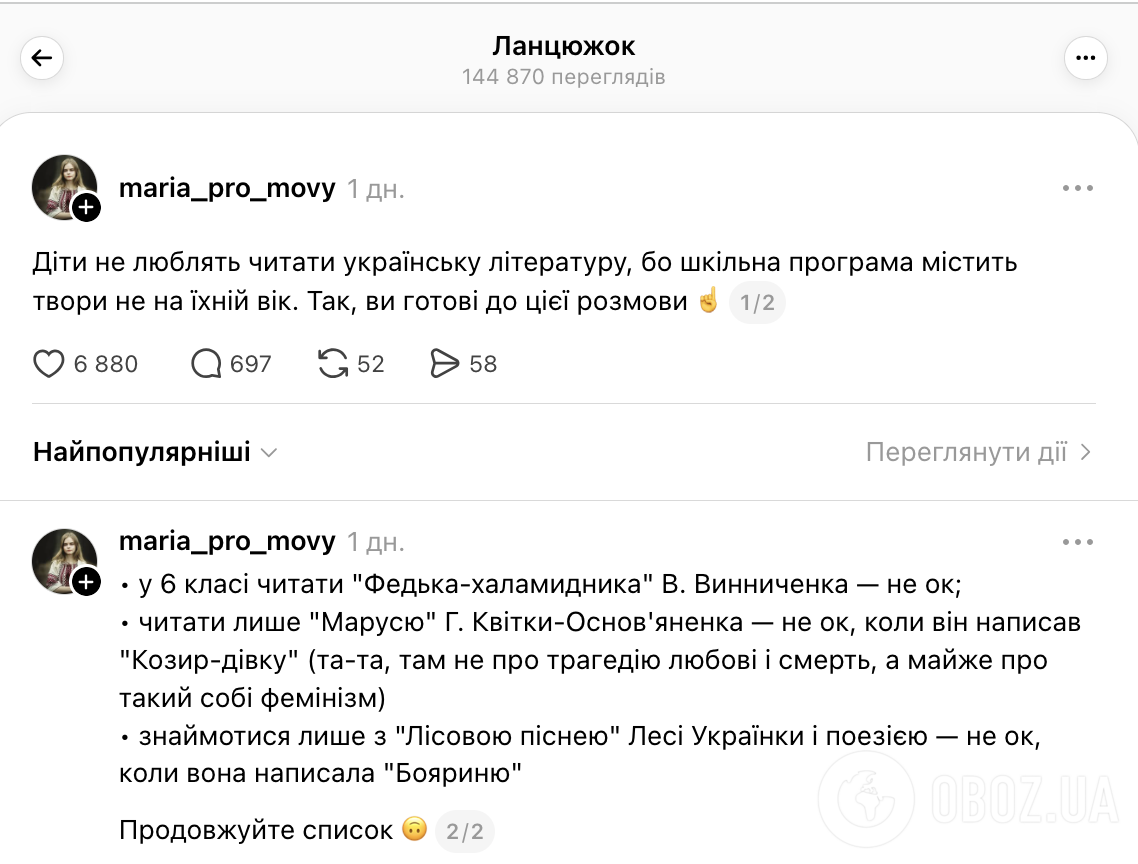Like the post with the heart icon
This screenshot has width=1138, height=864.
pos(50,364)
